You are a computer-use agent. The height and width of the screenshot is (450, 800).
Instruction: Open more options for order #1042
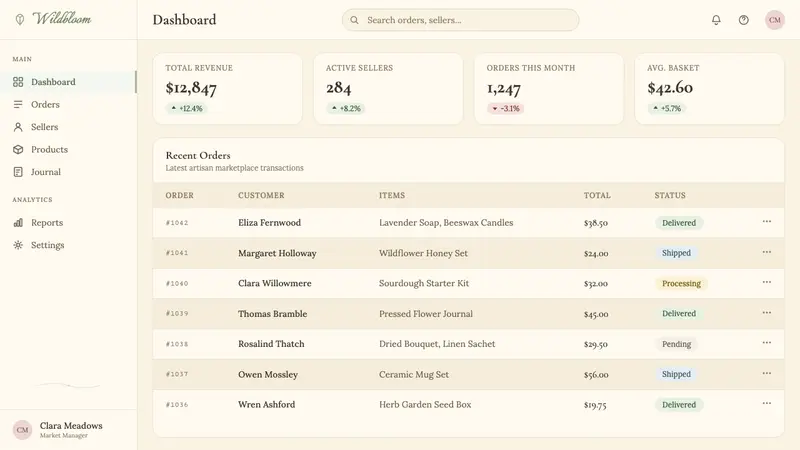(x=767, y=221)
